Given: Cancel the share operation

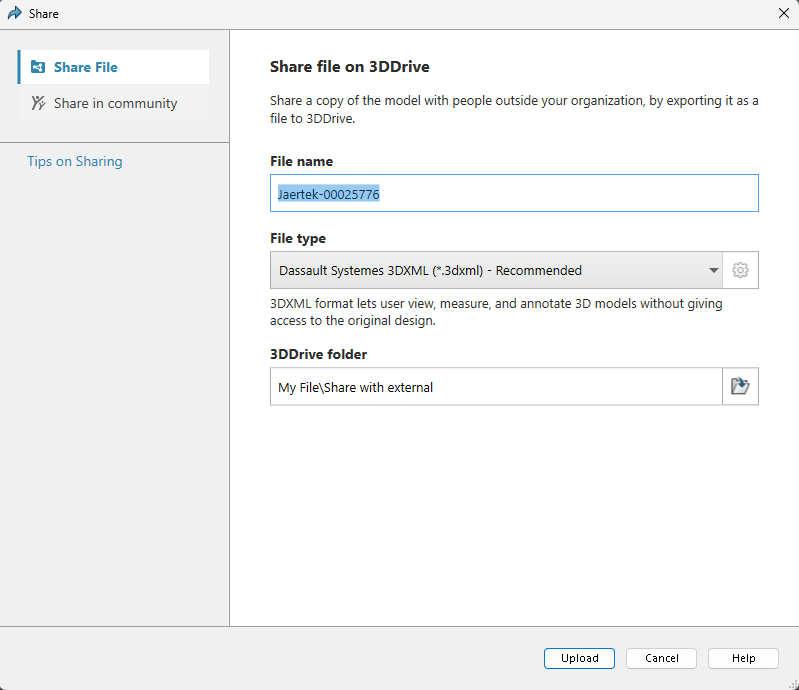Looking at the screenshot, I should (x=661, y=658).
